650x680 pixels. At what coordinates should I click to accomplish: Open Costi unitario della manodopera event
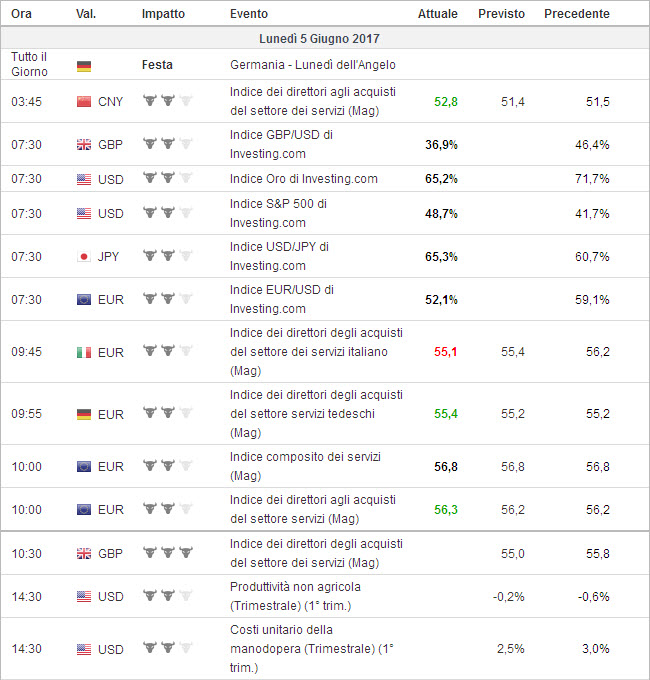311,648
